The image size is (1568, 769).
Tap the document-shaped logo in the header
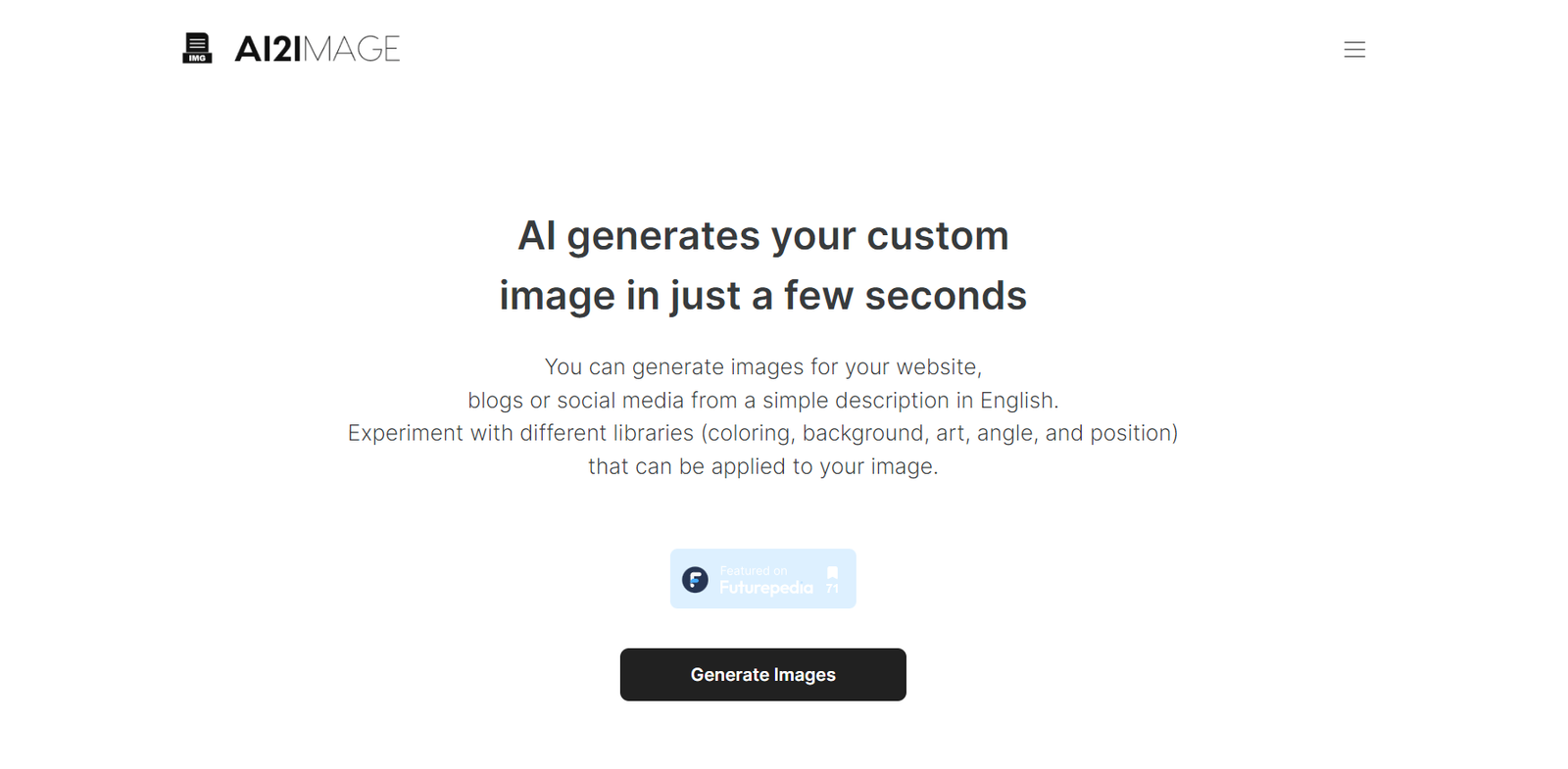tap(197, 47)
